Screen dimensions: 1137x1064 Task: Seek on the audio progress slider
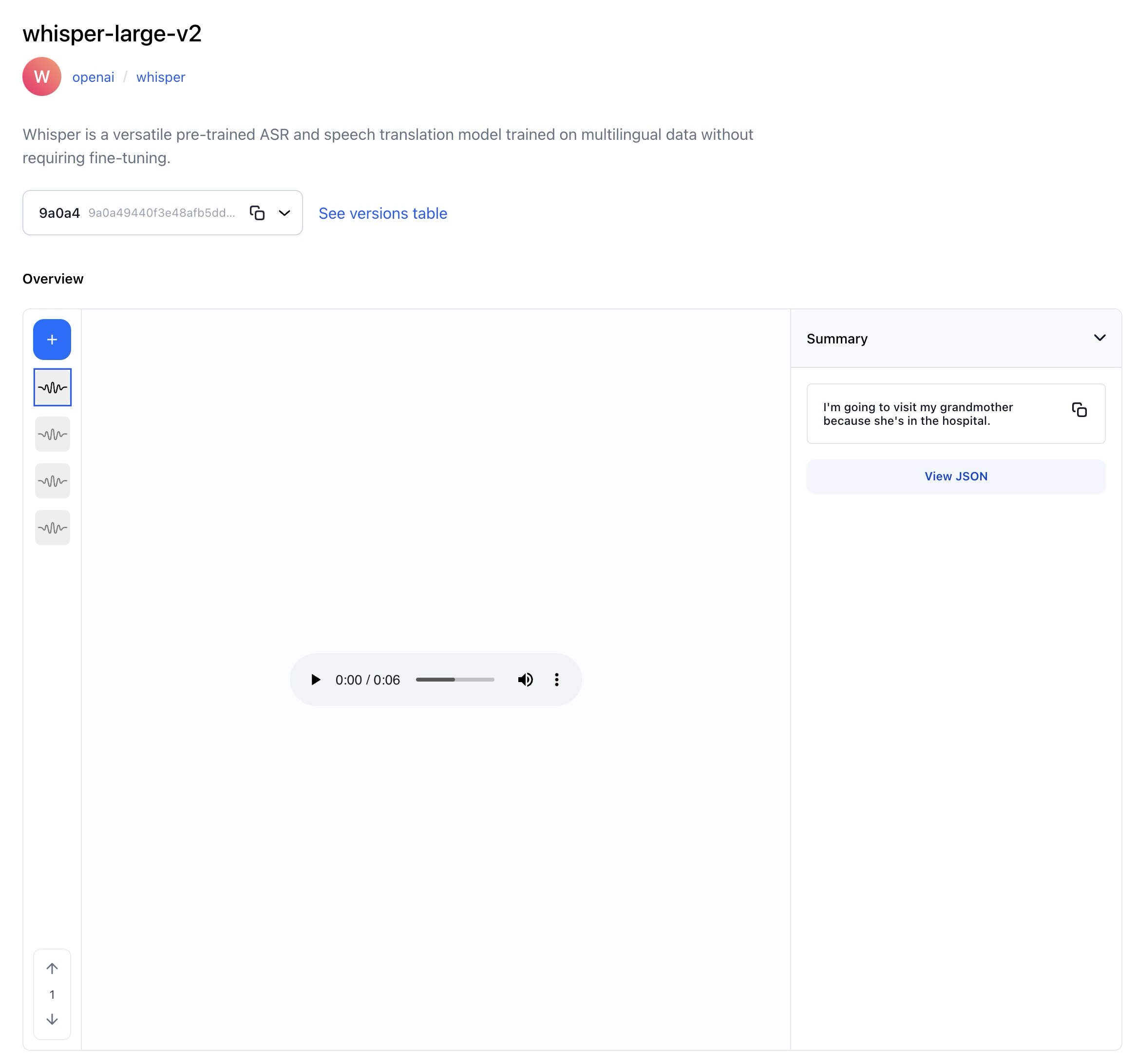(455, 680)
